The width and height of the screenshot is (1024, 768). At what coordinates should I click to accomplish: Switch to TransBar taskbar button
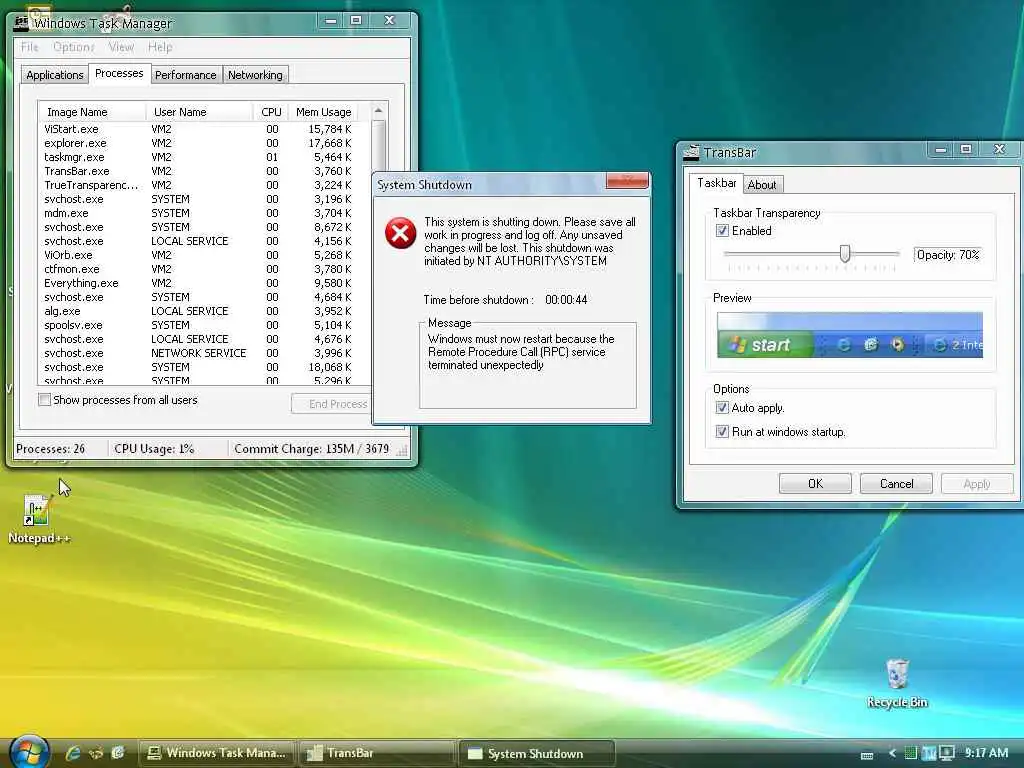tap(377, 753)
